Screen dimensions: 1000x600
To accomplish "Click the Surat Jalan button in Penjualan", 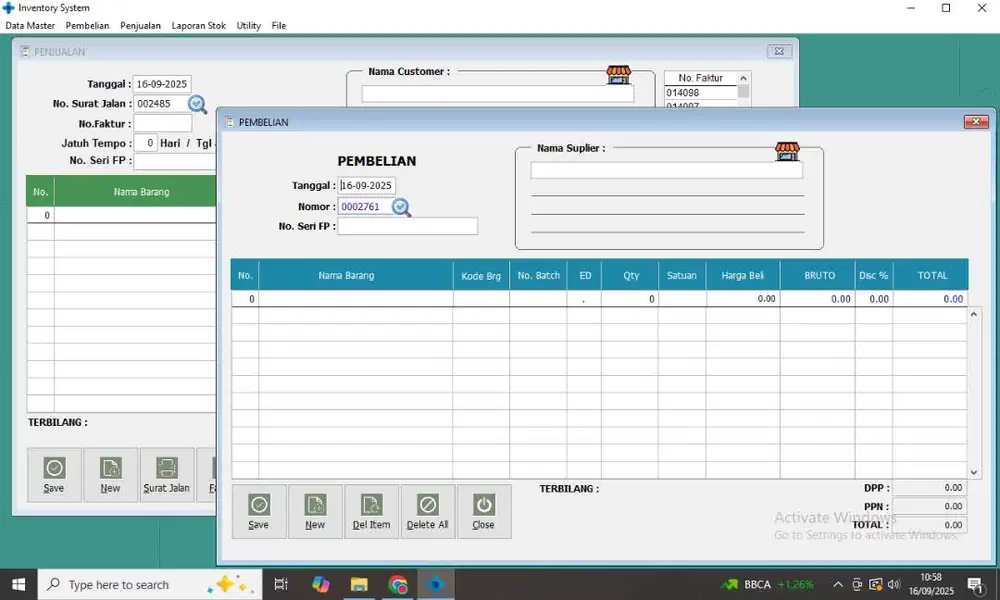I will (x=167, y=474).
